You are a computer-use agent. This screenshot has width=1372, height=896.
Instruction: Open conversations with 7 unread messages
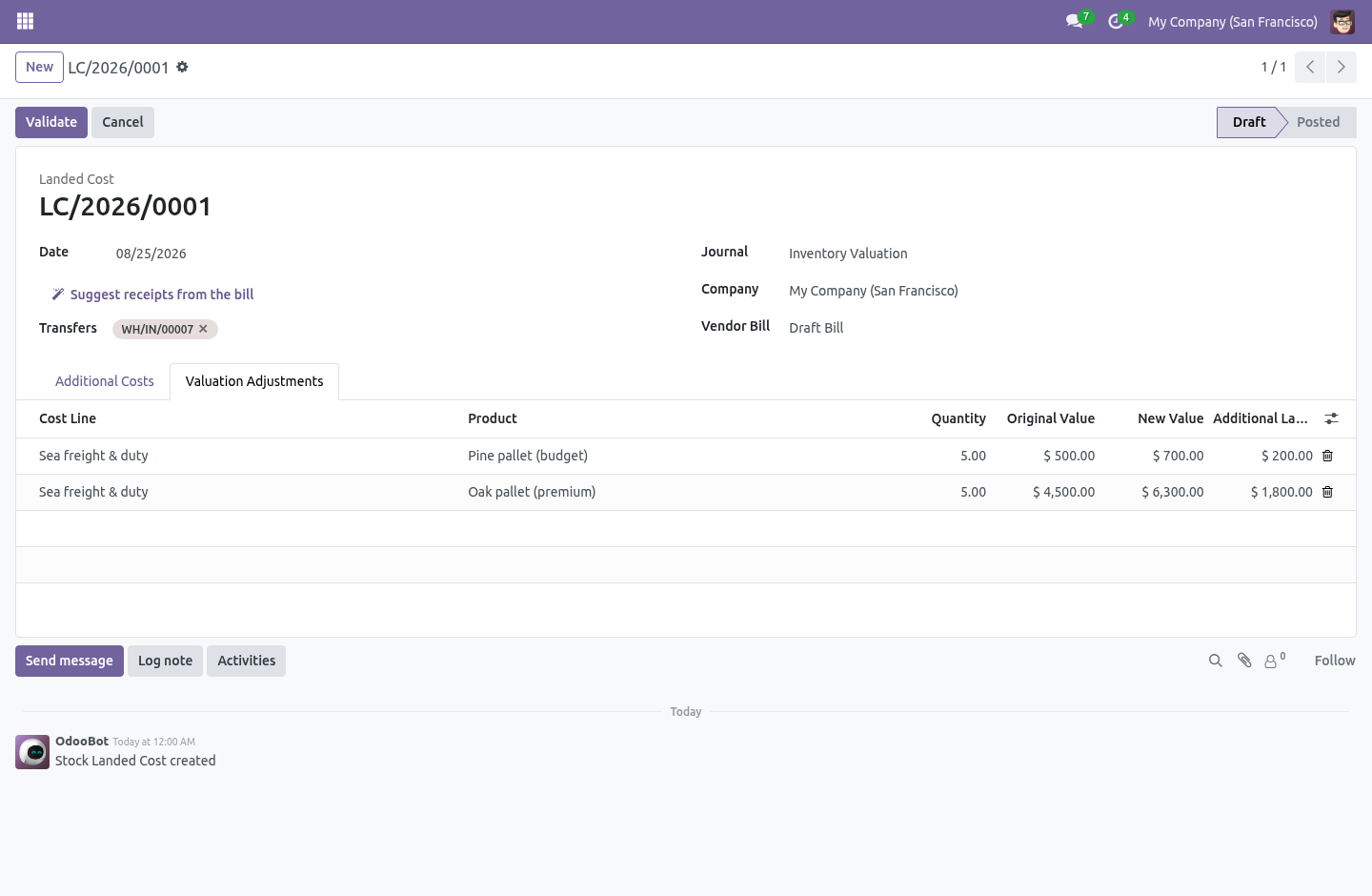(x=1078, y=21)
